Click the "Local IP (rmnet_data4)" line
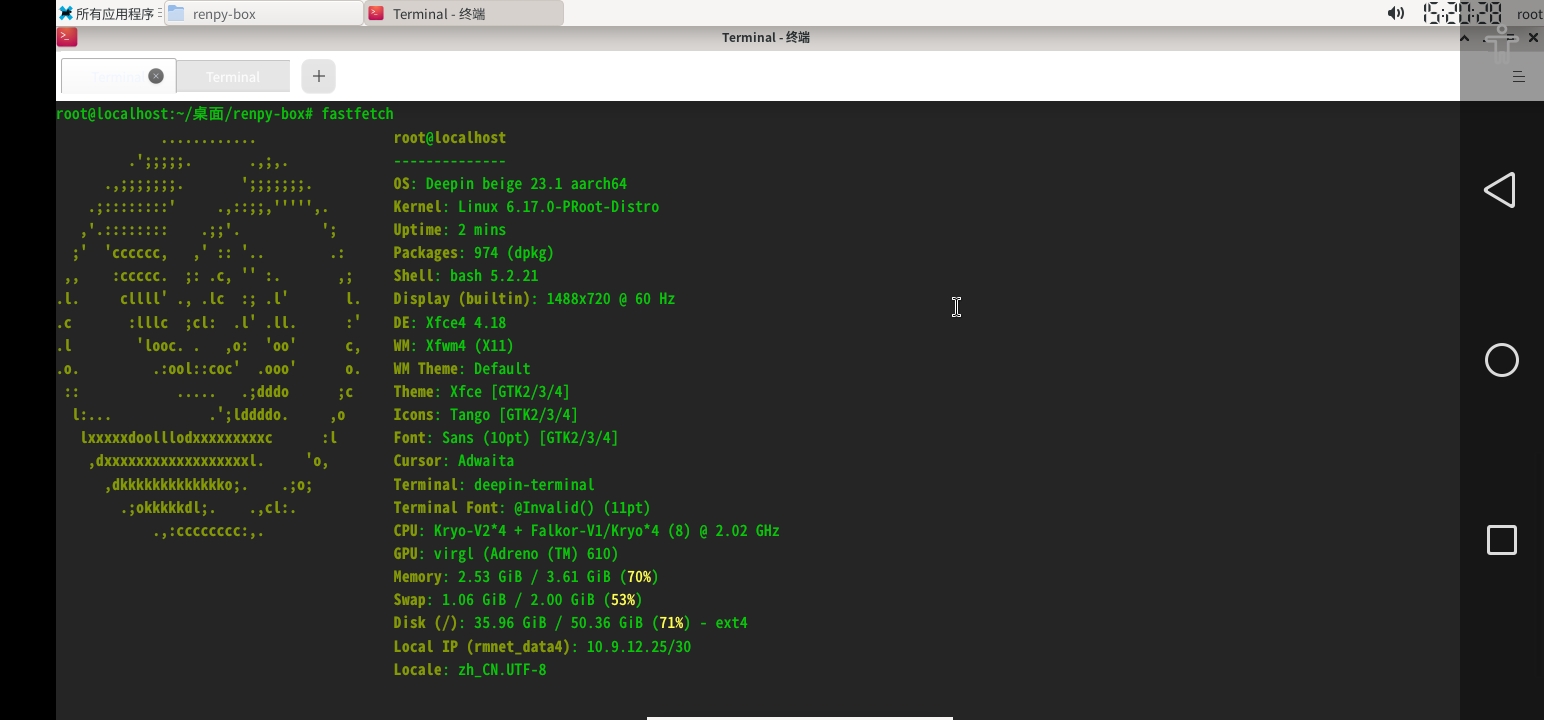Image resolution: width=1544 pixels, height=720 pixels. coord(542,647)
